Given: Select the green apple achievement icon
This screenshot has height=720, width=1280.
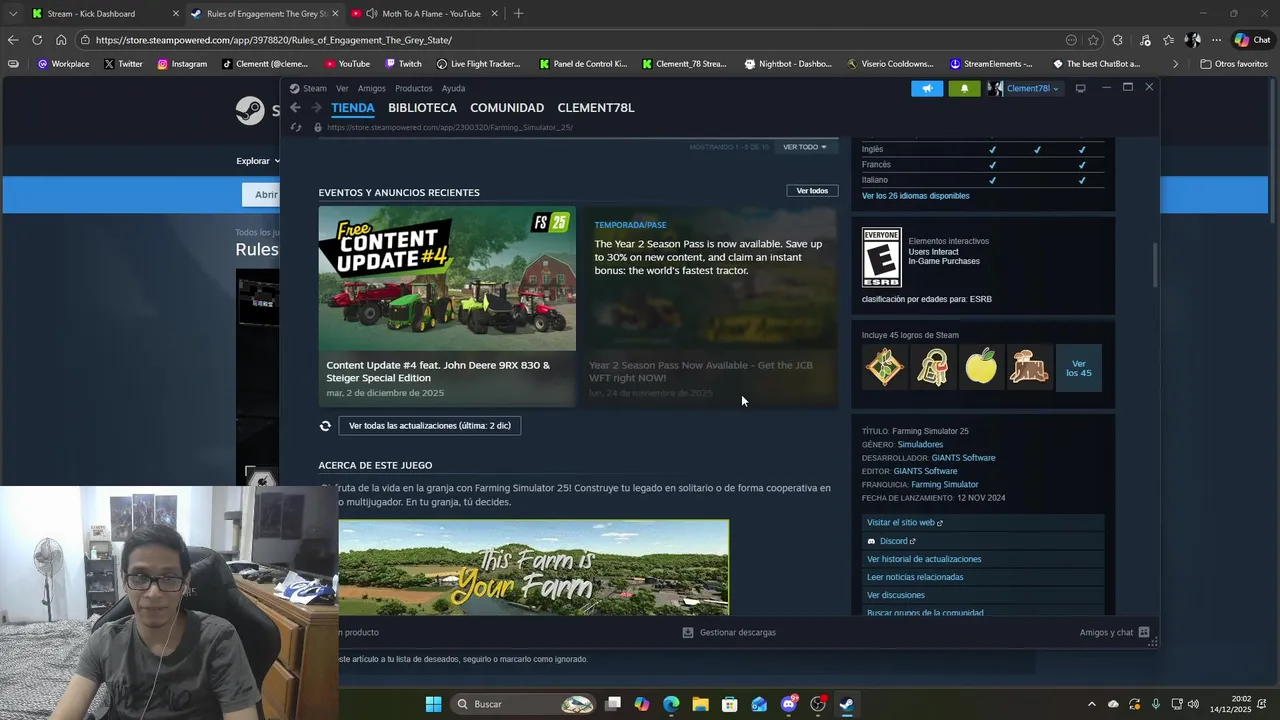Looking at the screenshot, I should click(x=981, y=367).
